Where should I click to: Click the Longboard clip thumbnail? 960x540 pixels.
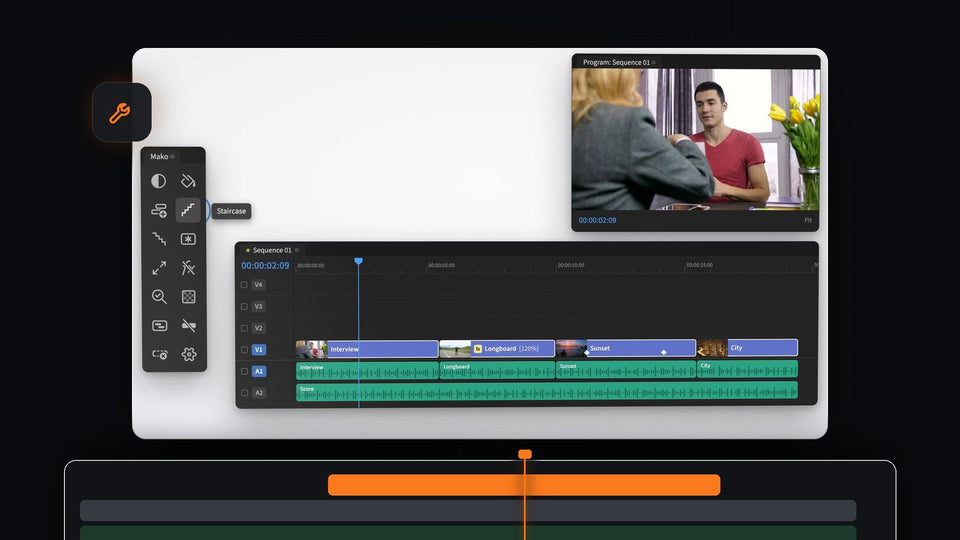click(456, 348)
